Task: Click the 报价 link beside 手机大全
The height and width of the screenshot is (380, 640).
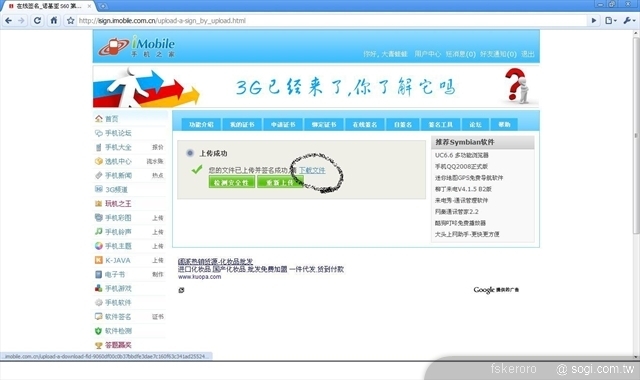Action: (x=158, y=147)
